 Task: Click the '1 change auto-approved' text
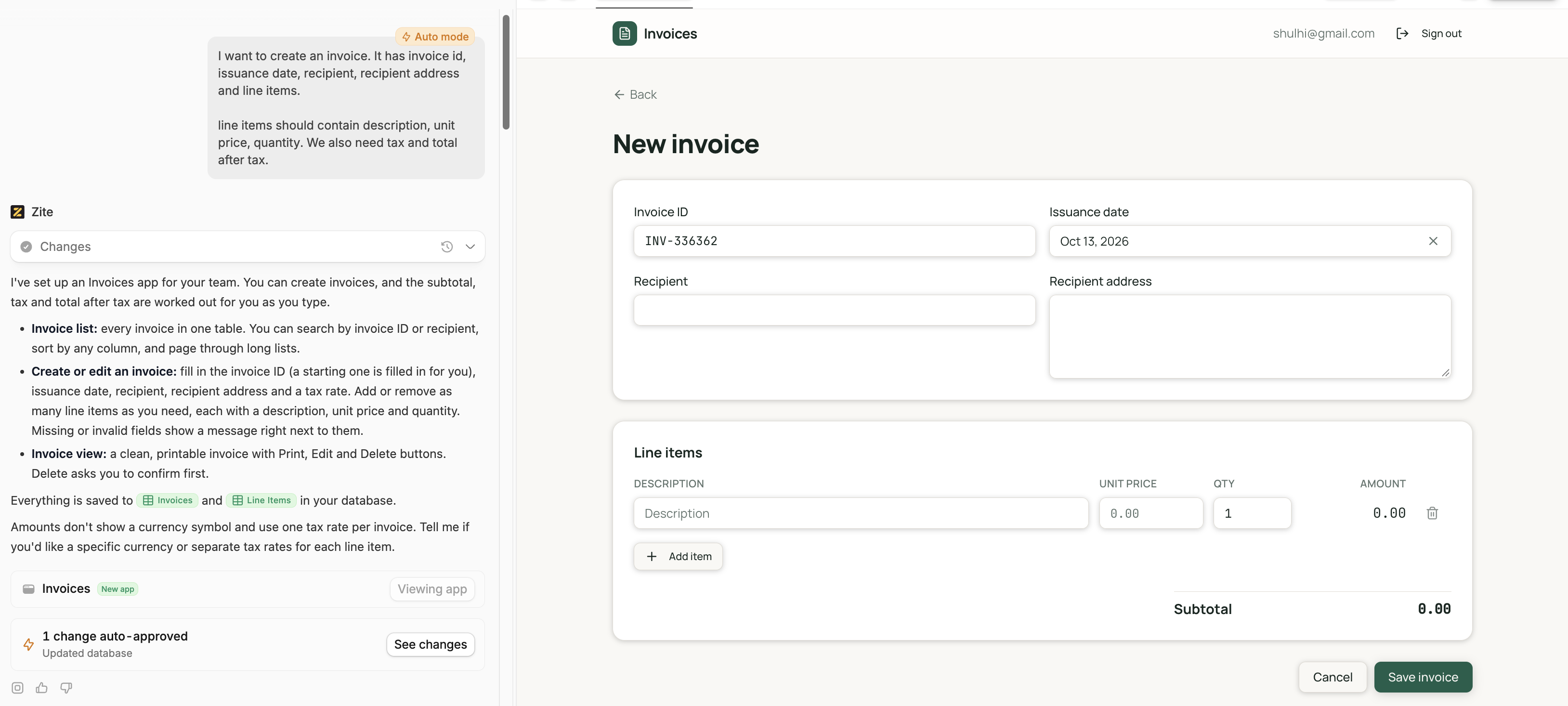click(x=115, y=636)
